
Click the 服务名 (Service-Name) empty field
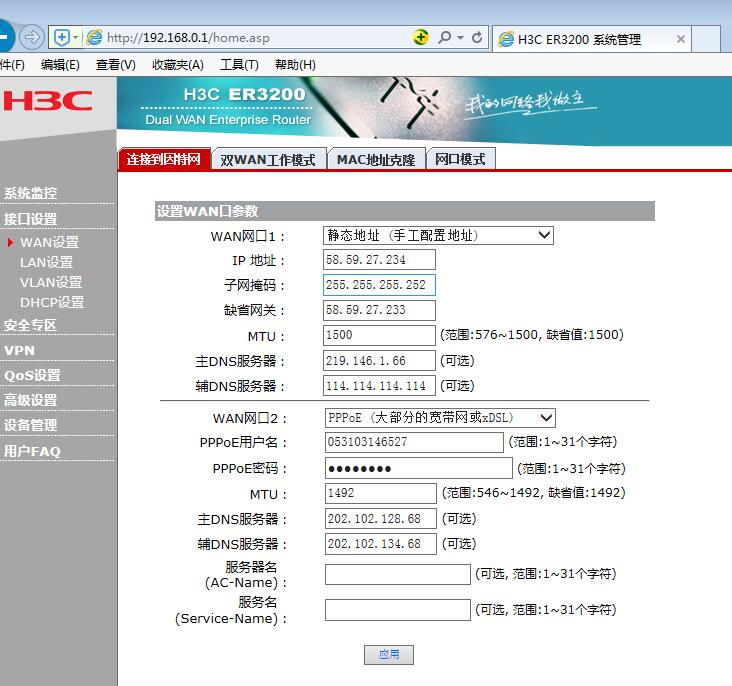click(x=398, y=610)
